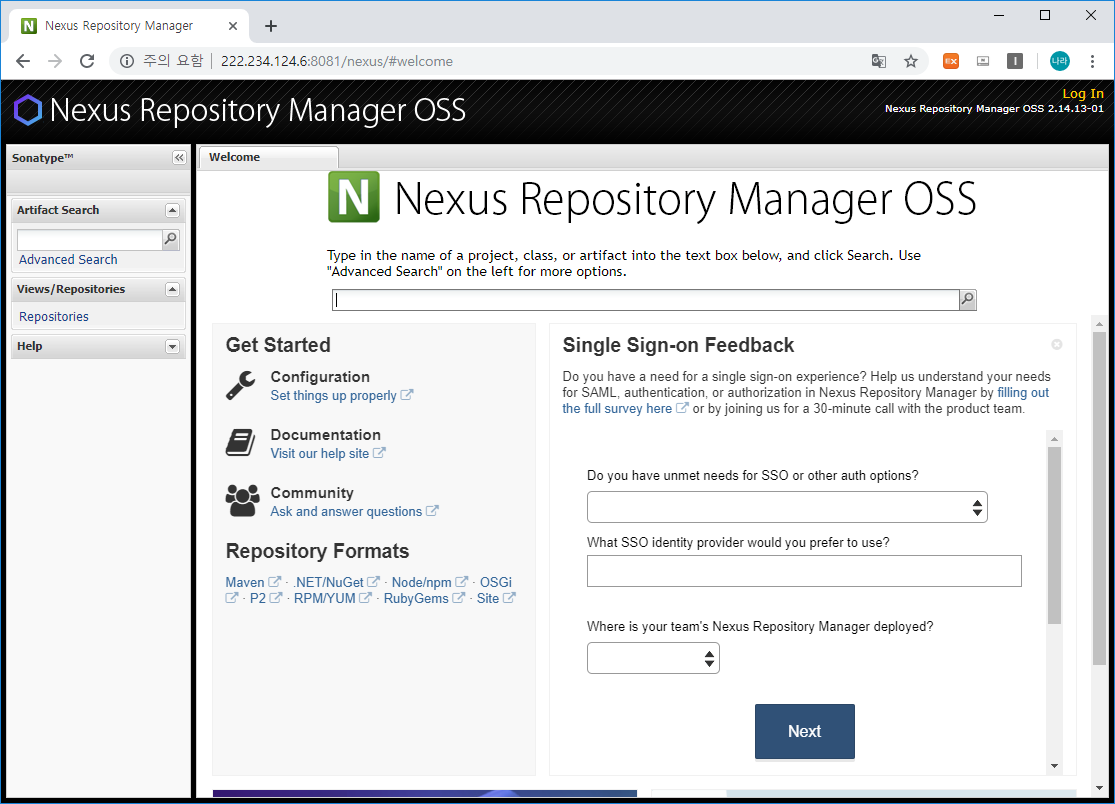1115x804 pixels.
Task: Switch to the Welcome tab
Action: [268, 157]
